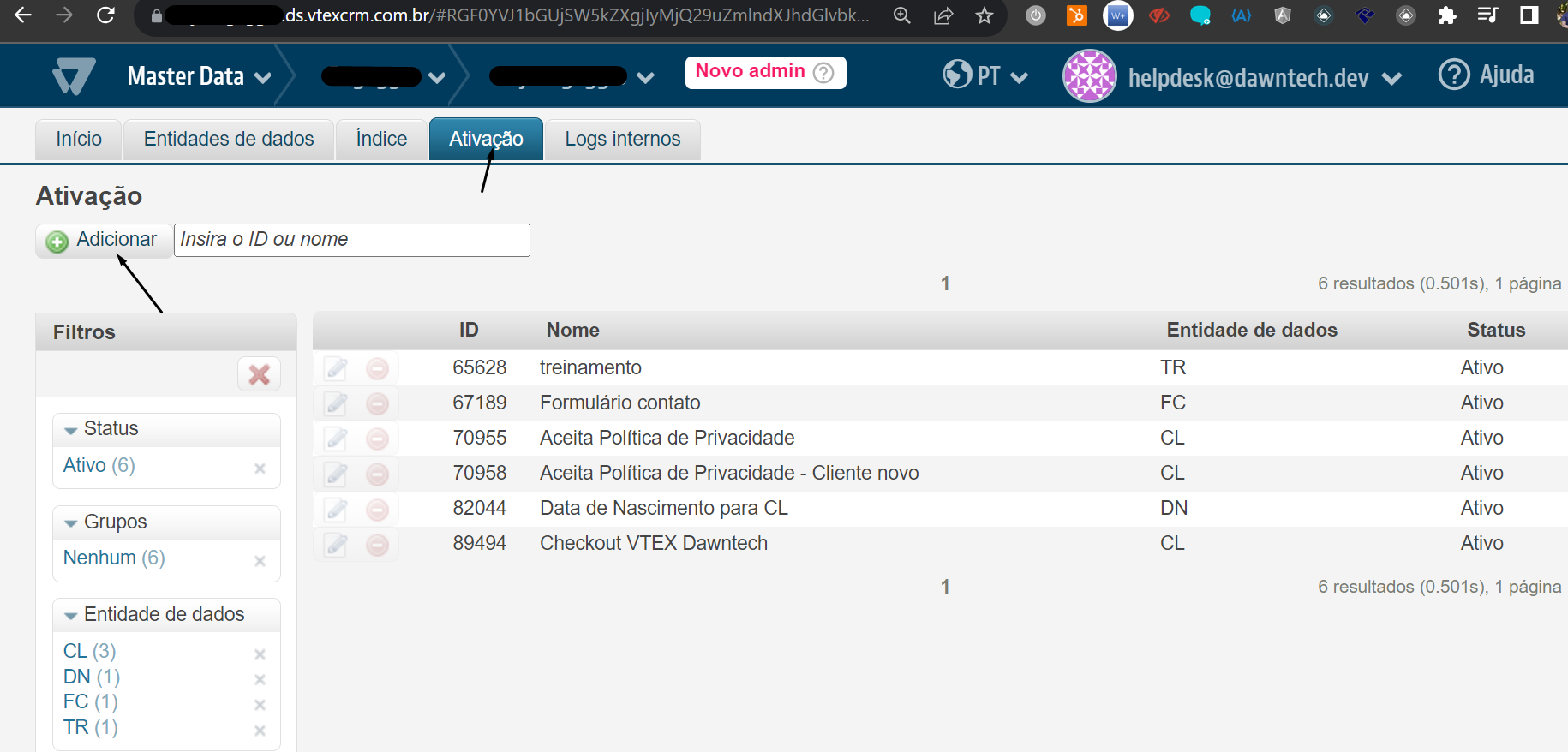Click the red remove icon for Formulário contato

(377, 403)
